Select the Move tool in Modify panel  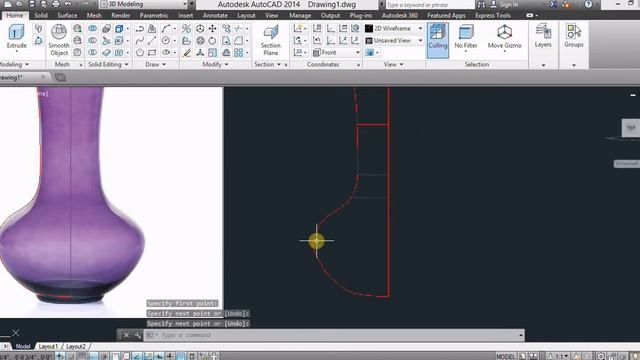pos(213,29)
